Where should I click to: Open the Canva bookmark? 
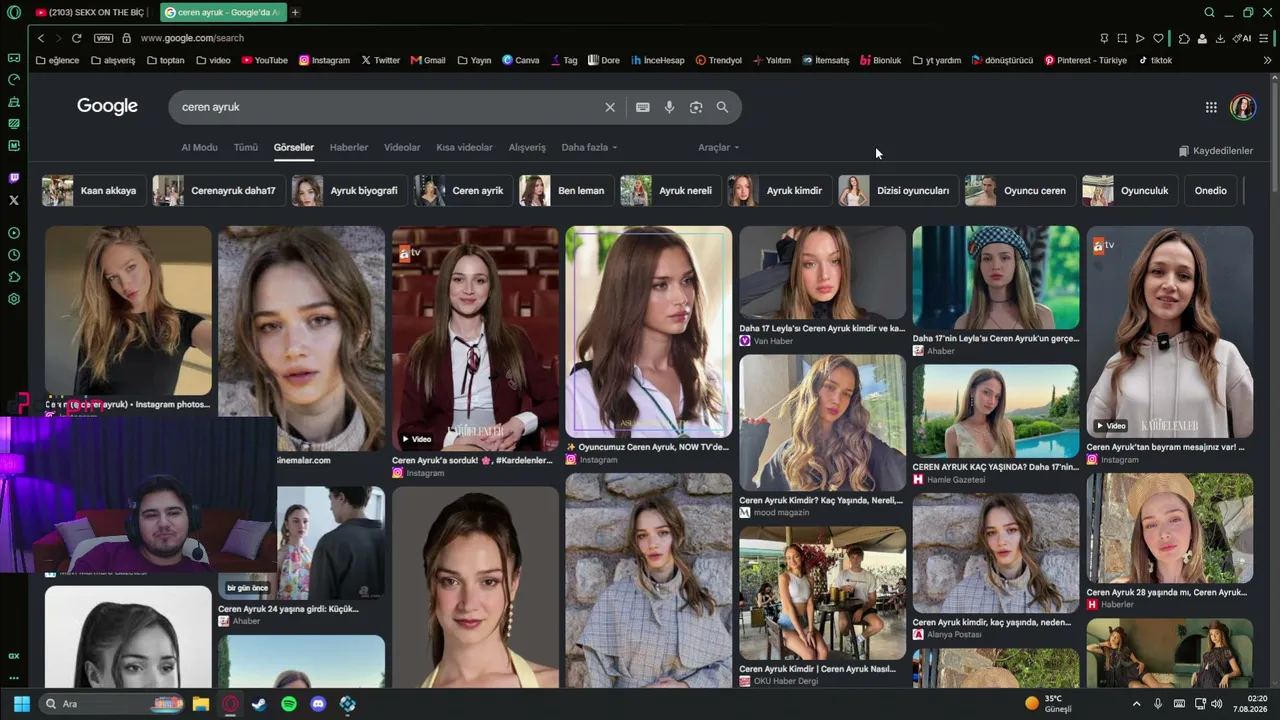521,60
